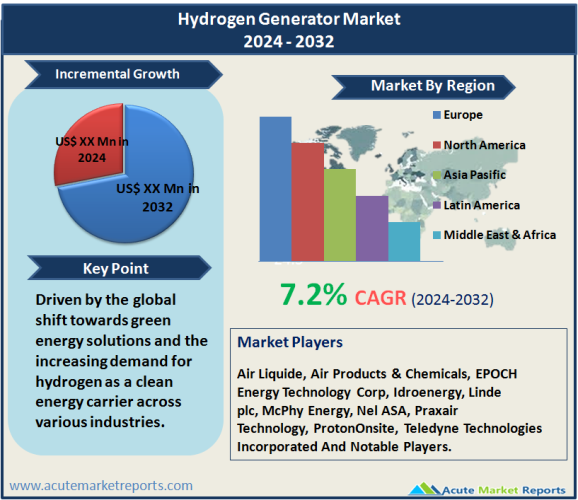Viewport: 578px width, 500px height.
Task: Click the Hydrogen Generator Market title
Action: [x=289, y=19]
